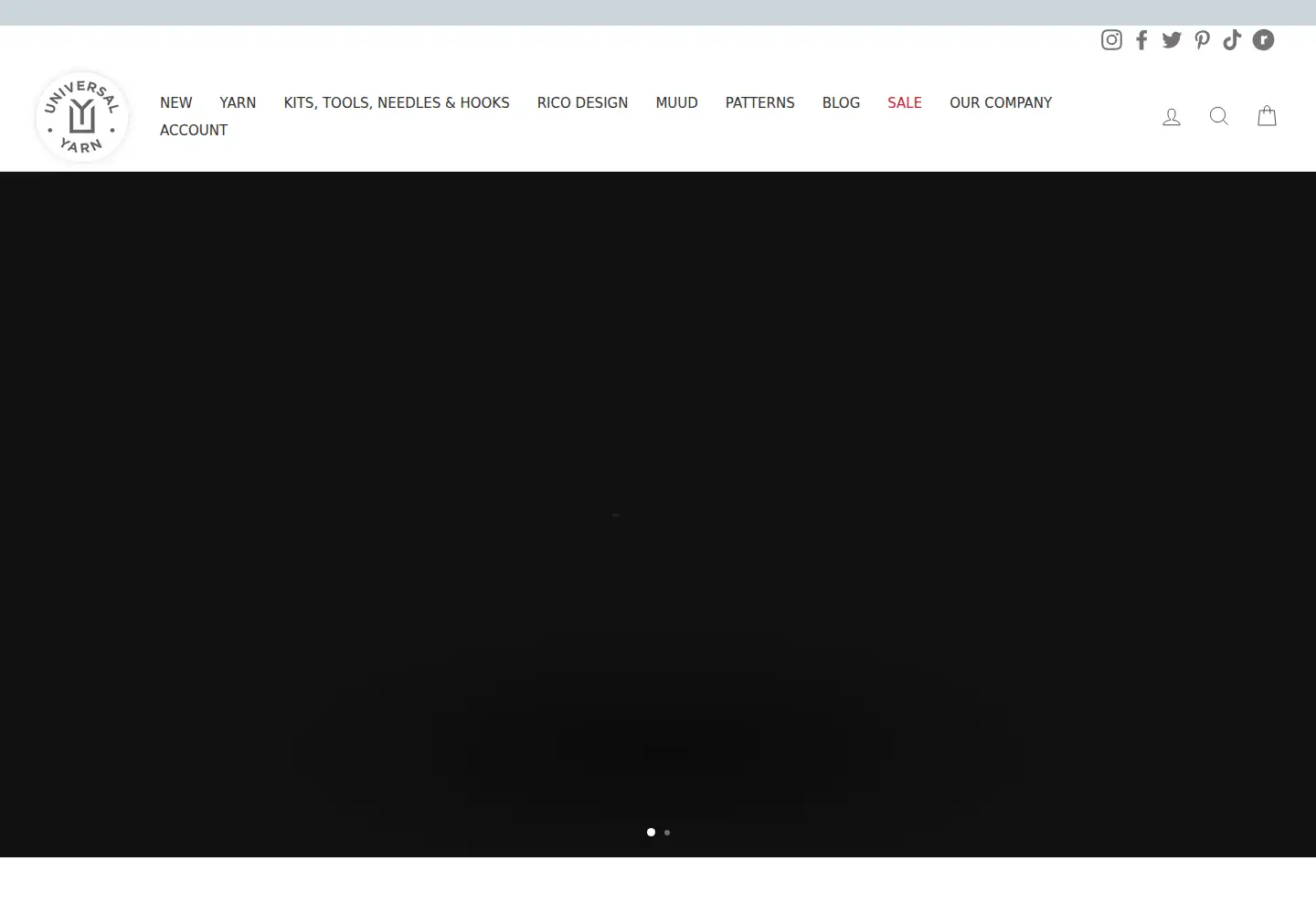The image size is (1316, 914).
Task: Open the Pinterest icon link
Action: pyautogui.click(x=1203, y=39)
